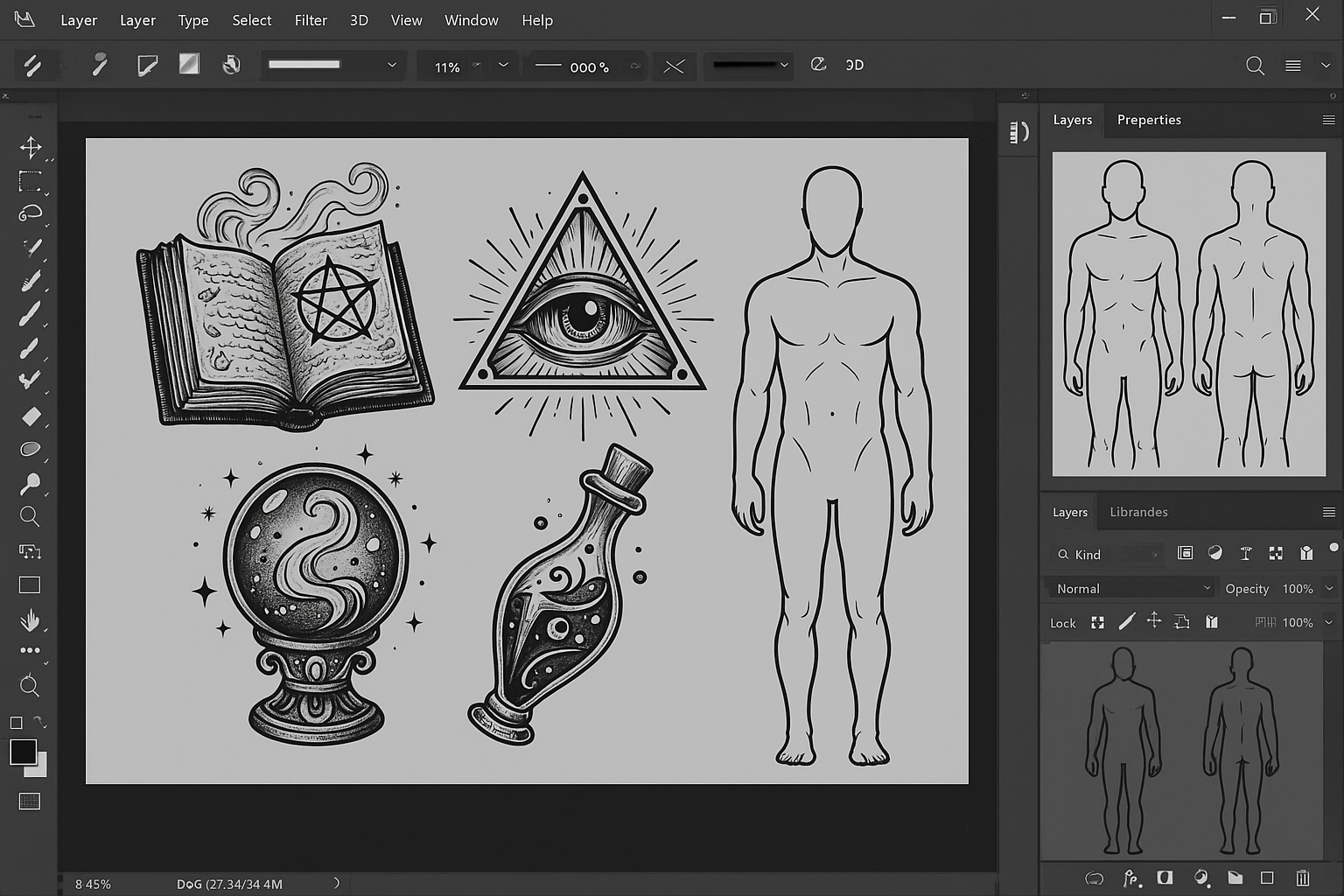Image resolution: width=1344 pixels, height=896 pixels.
Task: Open the Filter menu
Action: click(x=311, y=20)
